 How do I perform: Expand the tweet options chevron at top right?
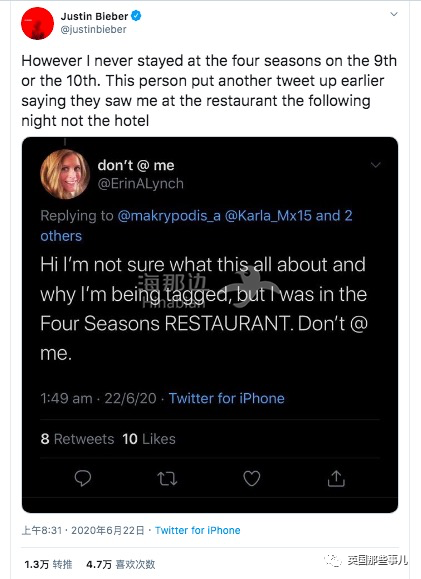[394, 14]
